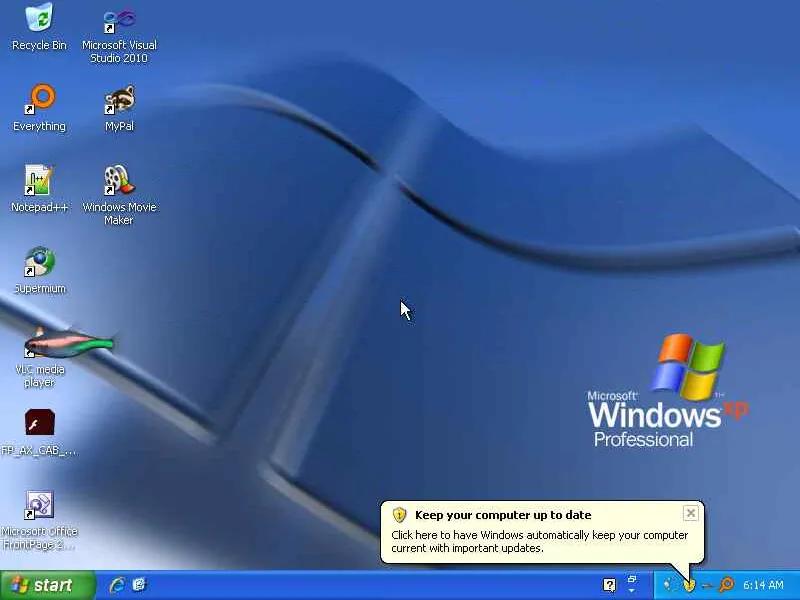The image size is (800, 600).
Task: Select the Windows Movie Maker shortcut
Action: pyautogui.click(x=119, y=195)
